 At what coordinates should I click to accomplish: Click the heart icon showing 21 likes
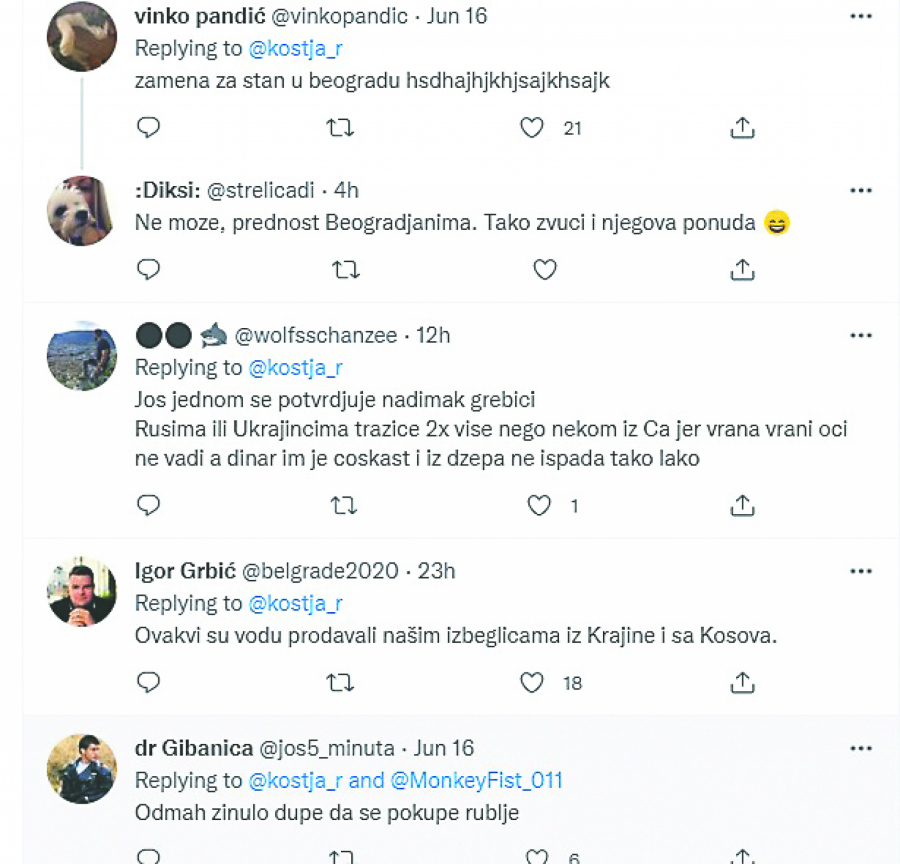532,128
